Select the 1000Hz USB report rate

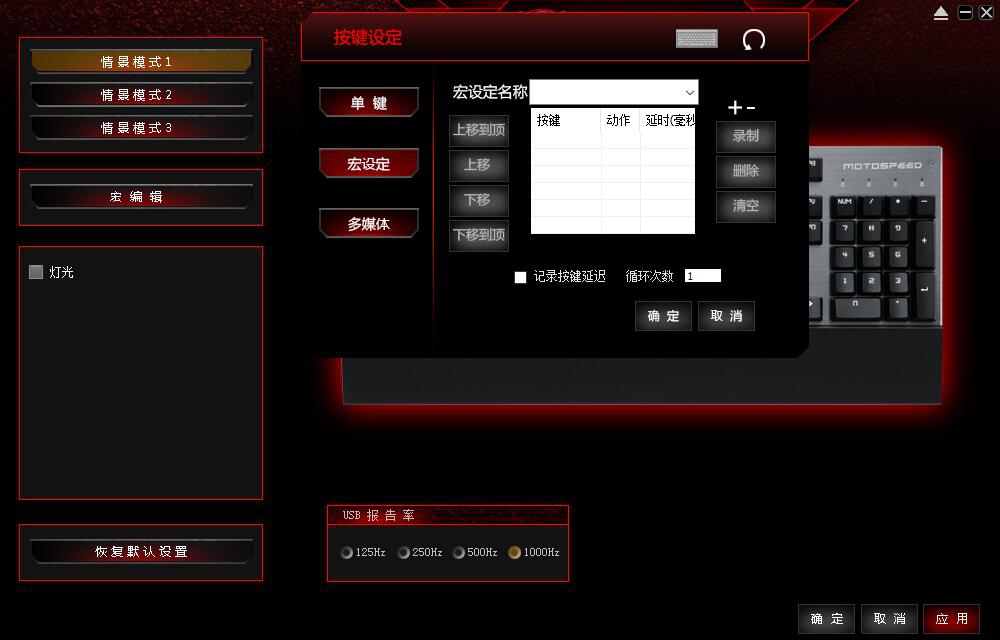515,553
